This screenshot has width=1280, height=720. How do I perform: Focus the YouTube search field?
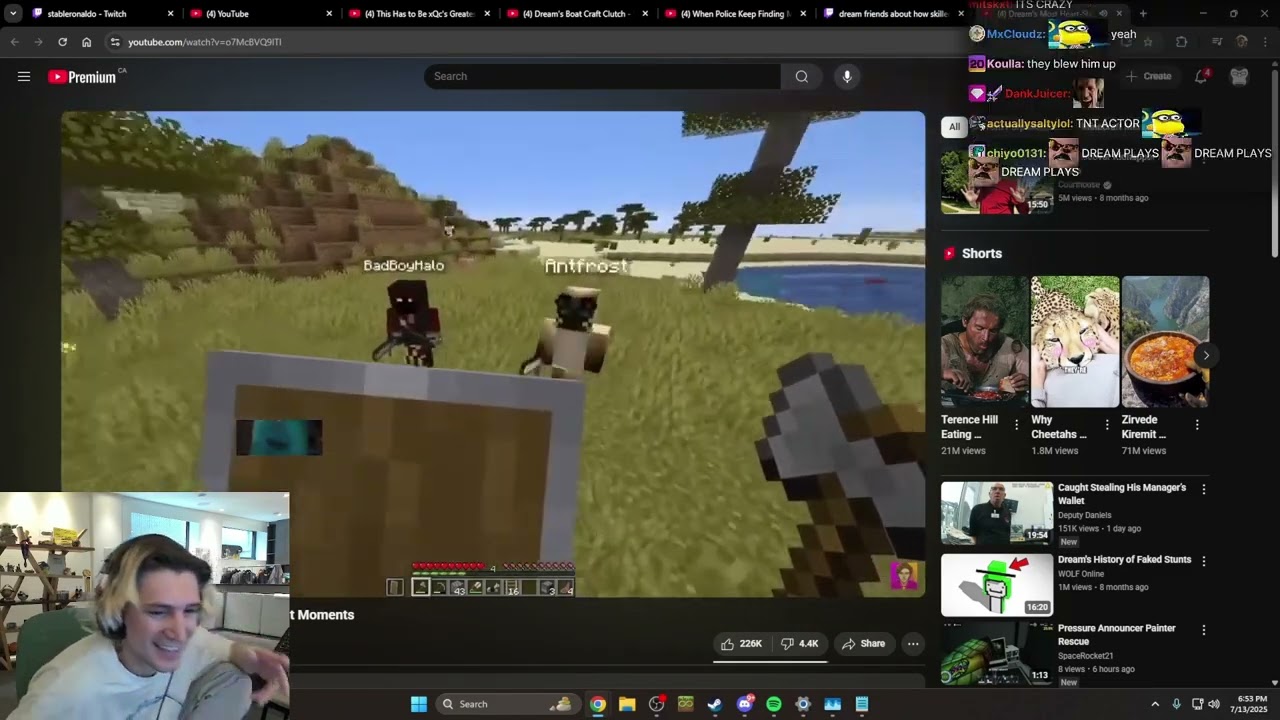point(602,76)
